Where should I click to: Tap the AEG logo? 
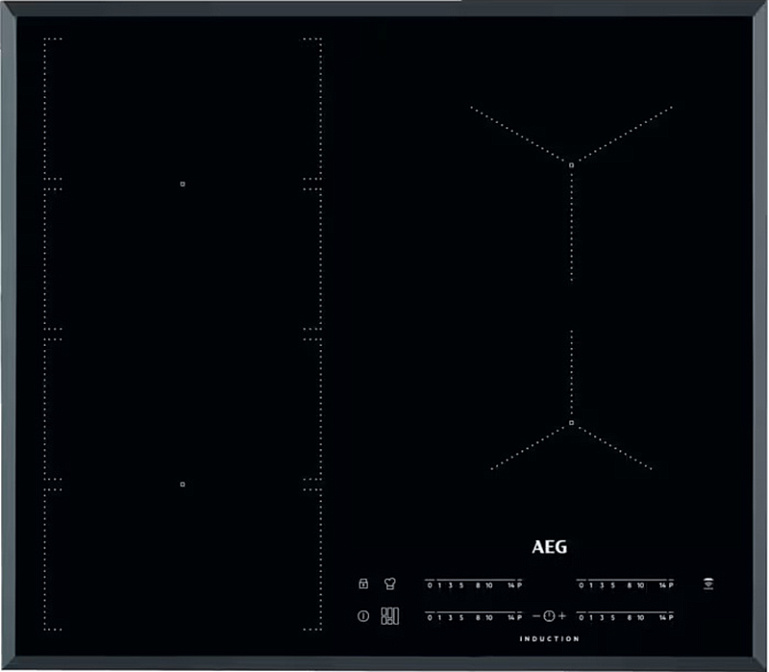click(x=548, y=548)
